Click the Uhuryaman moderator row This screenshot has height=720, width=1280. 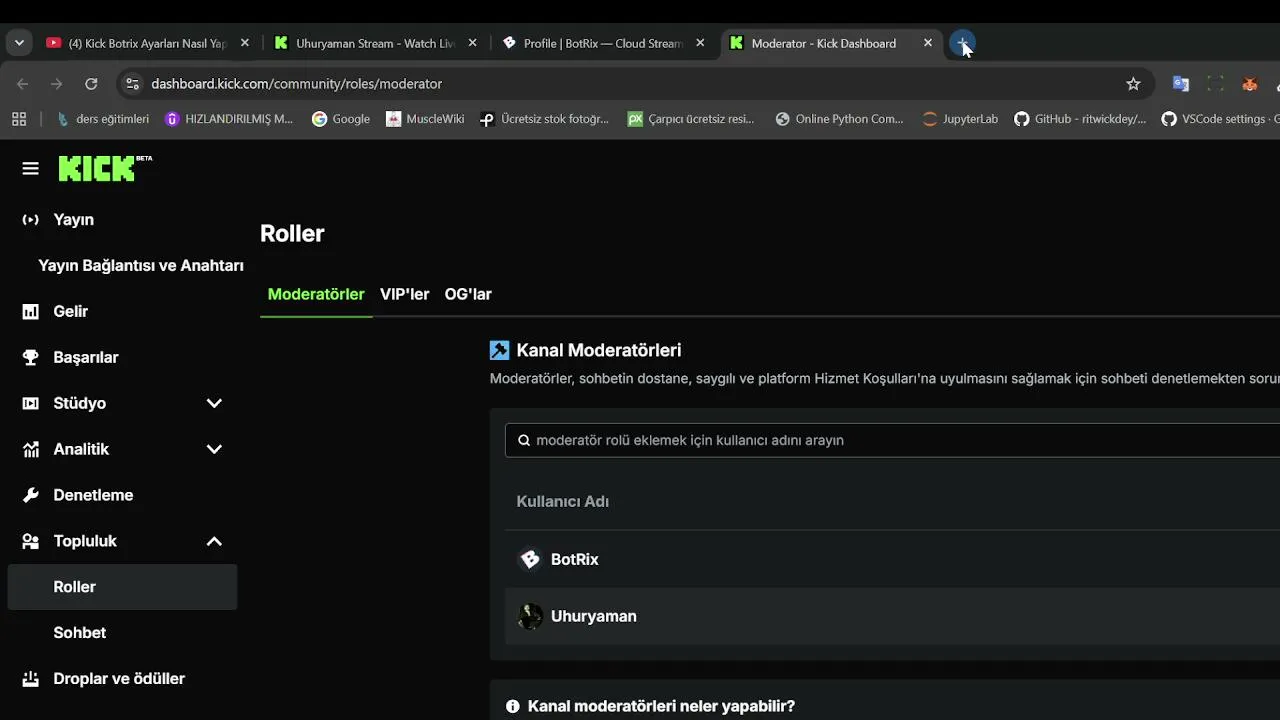(x=893, y=617)
